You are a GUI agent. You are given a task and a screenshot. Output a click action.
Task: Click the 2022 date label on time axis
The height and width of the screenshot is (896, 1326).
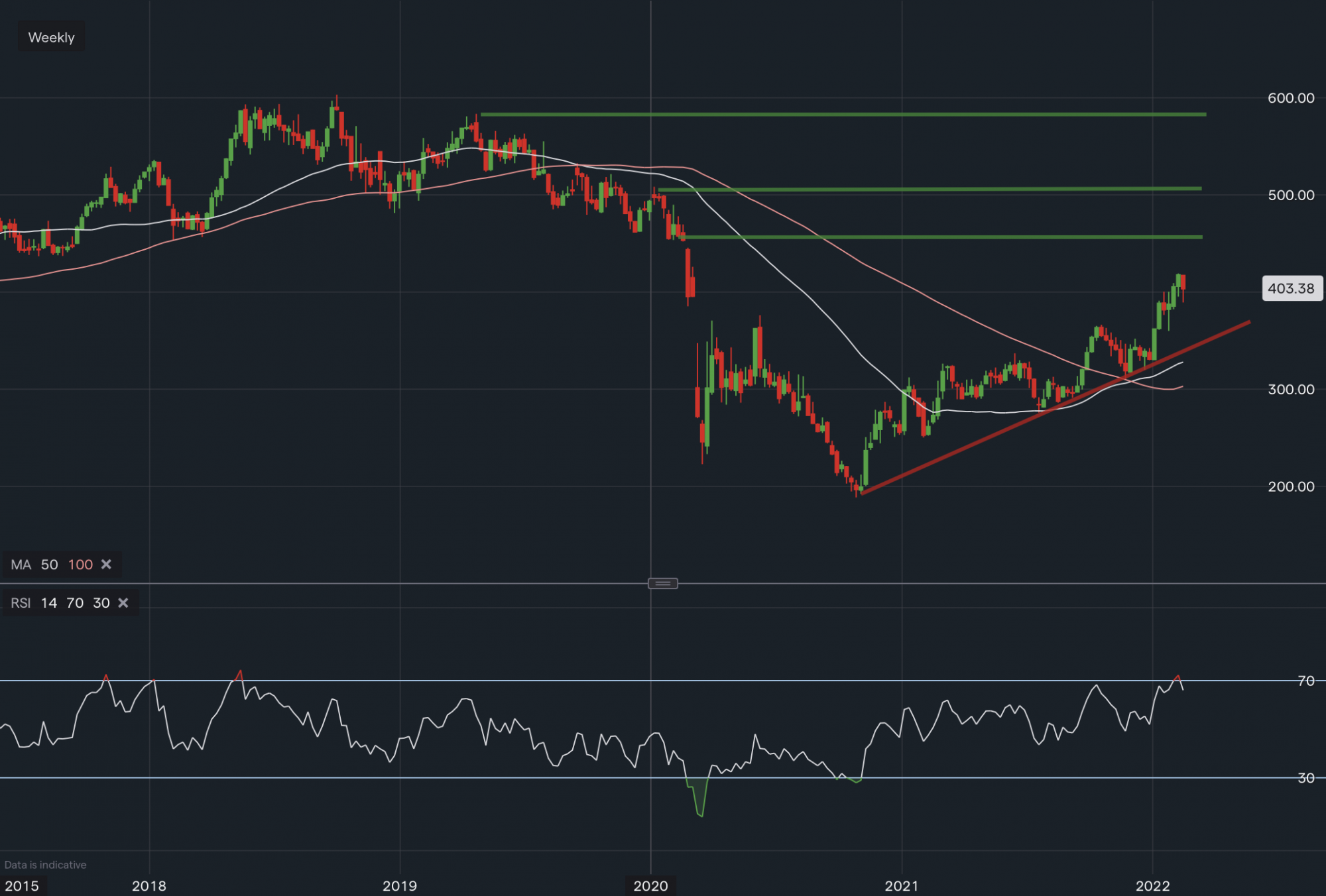(1152, 886)
